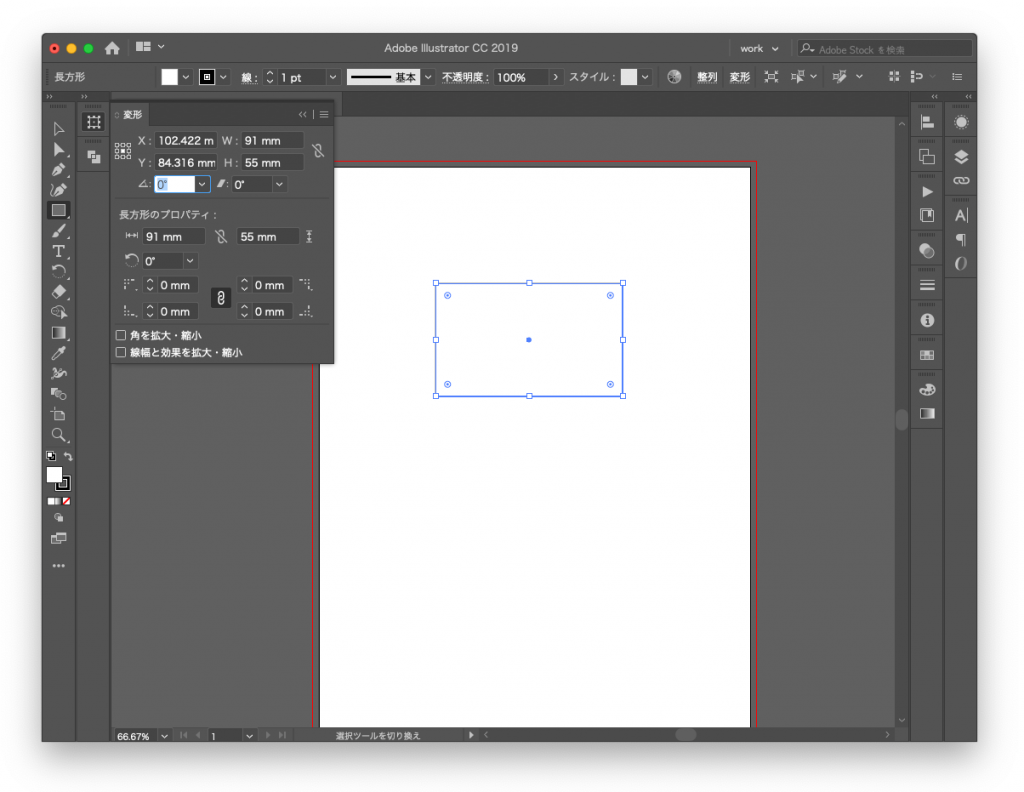Open Edit Toolbar three-dots button
Image resolution: width=1024 pixels, height=792 pixels.
59,566
